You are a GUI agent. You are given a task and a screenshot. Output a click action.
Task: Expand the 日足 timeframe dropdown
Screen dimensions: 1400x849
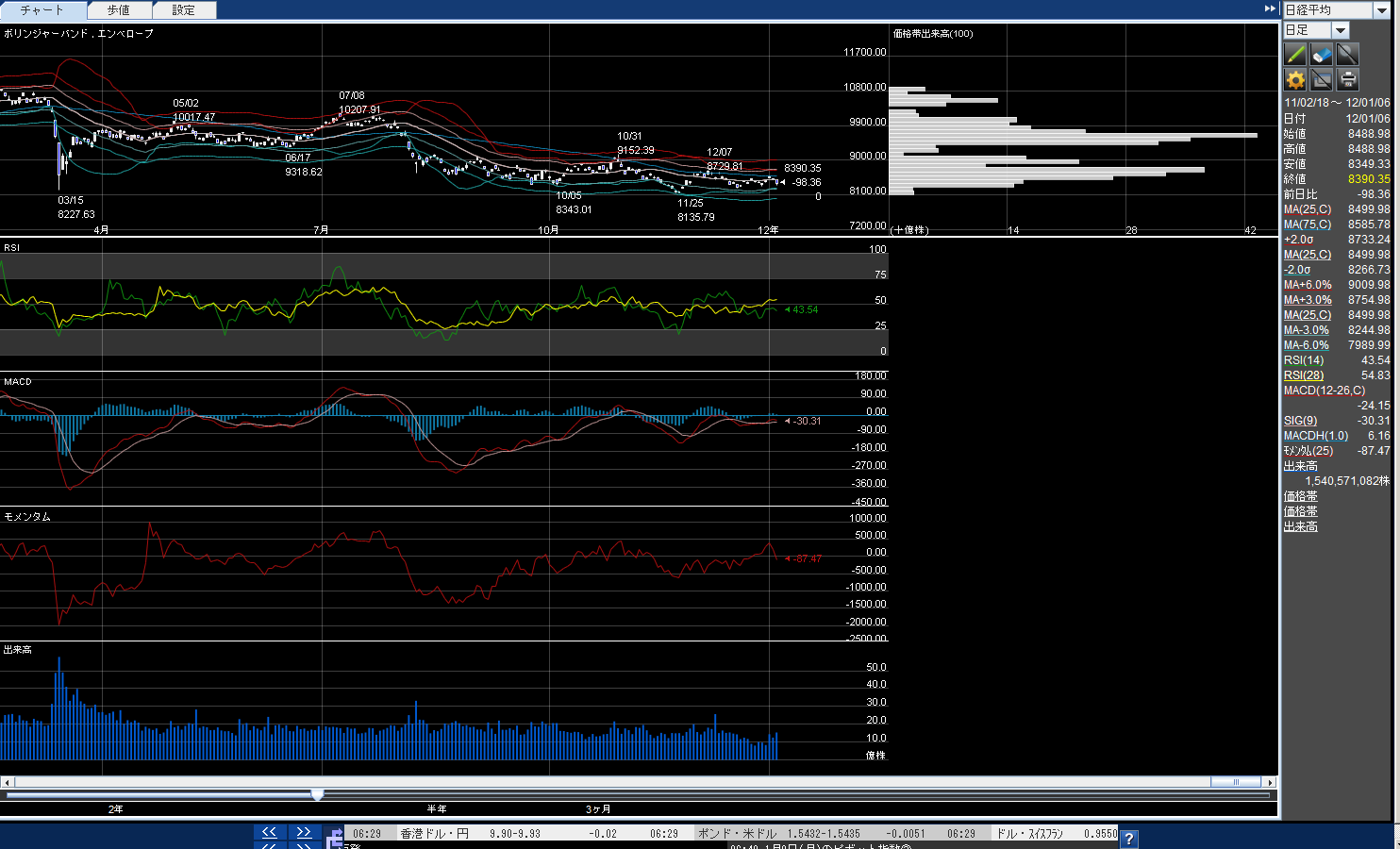pos(1341,30)
